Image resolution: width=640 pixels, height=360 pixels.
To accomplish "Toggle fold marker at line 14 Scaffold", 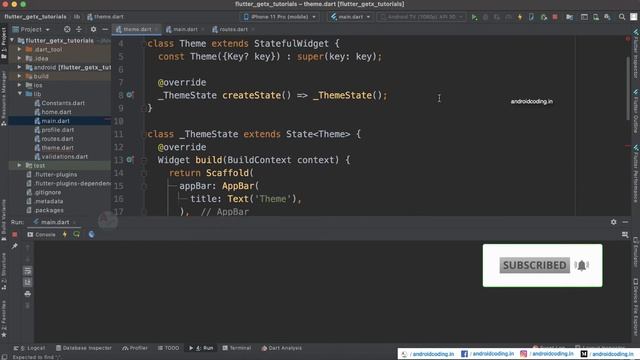I will pos(144,173).
